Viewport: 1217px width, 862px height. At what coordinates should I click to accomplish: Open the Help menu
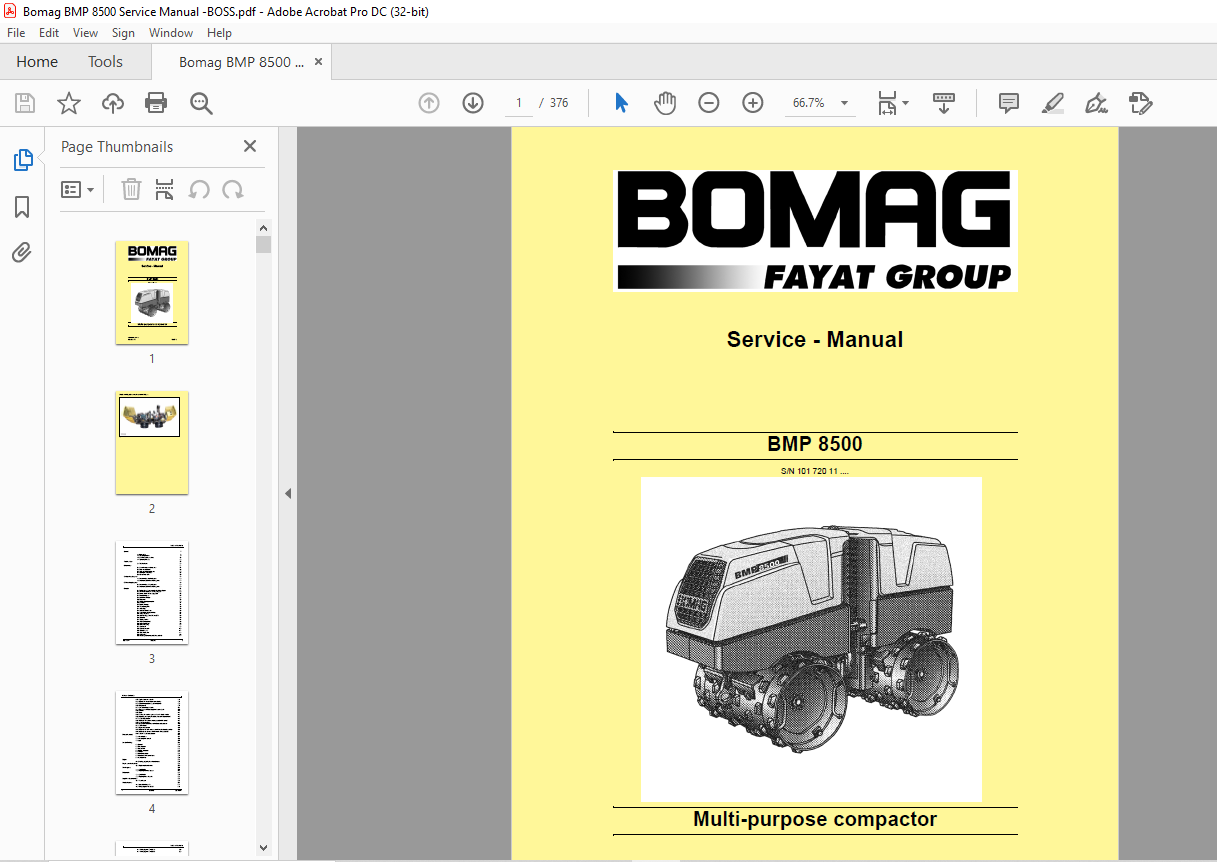click(219, 33)
